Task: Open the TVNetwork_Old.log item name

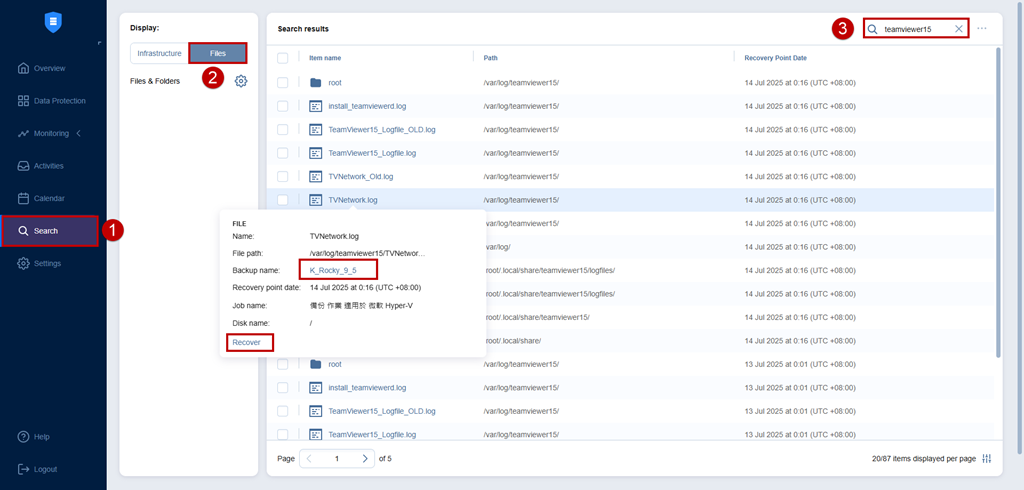Action: point(360,176)
